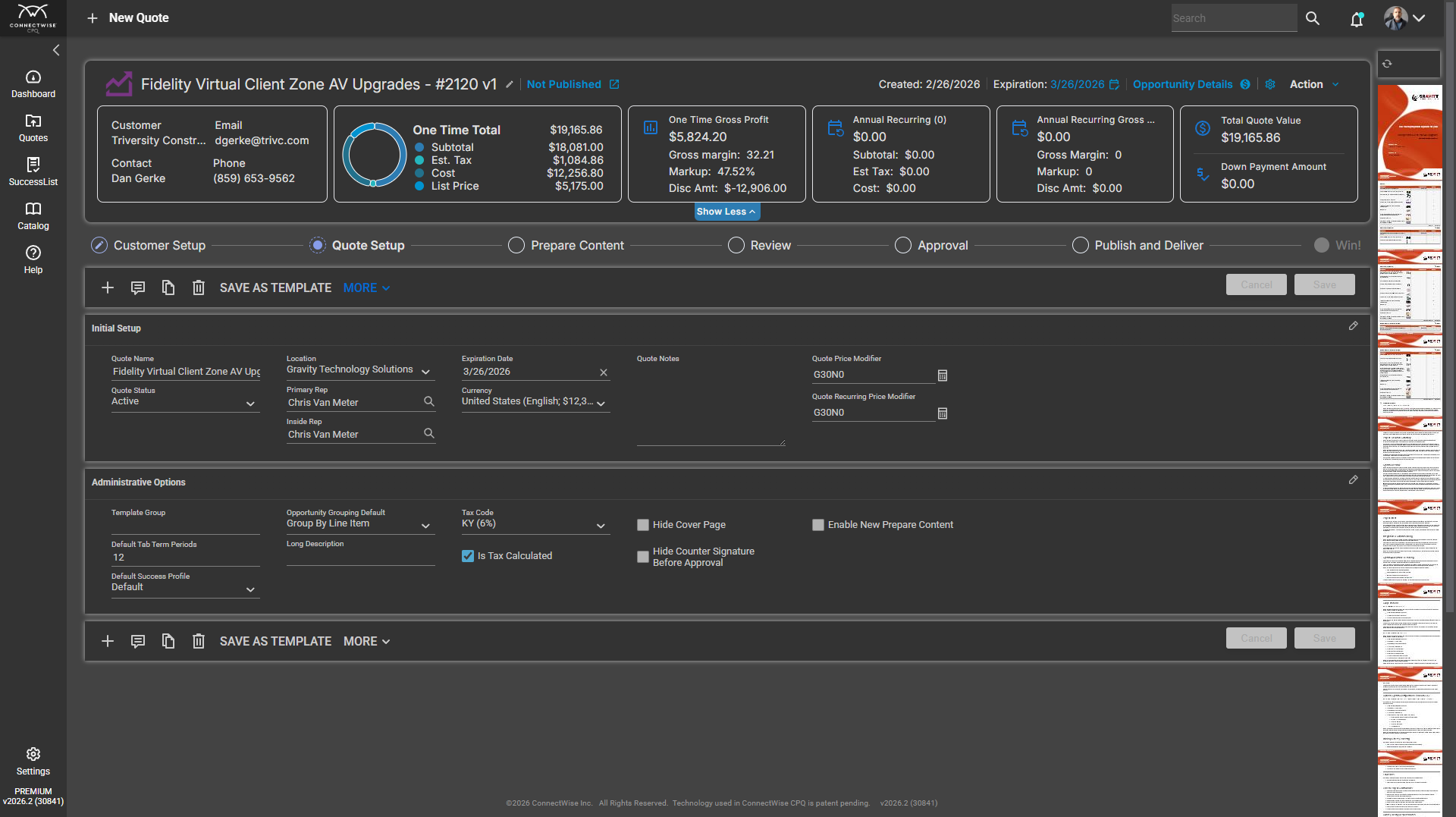Click the Show Less button

(726, 212)
